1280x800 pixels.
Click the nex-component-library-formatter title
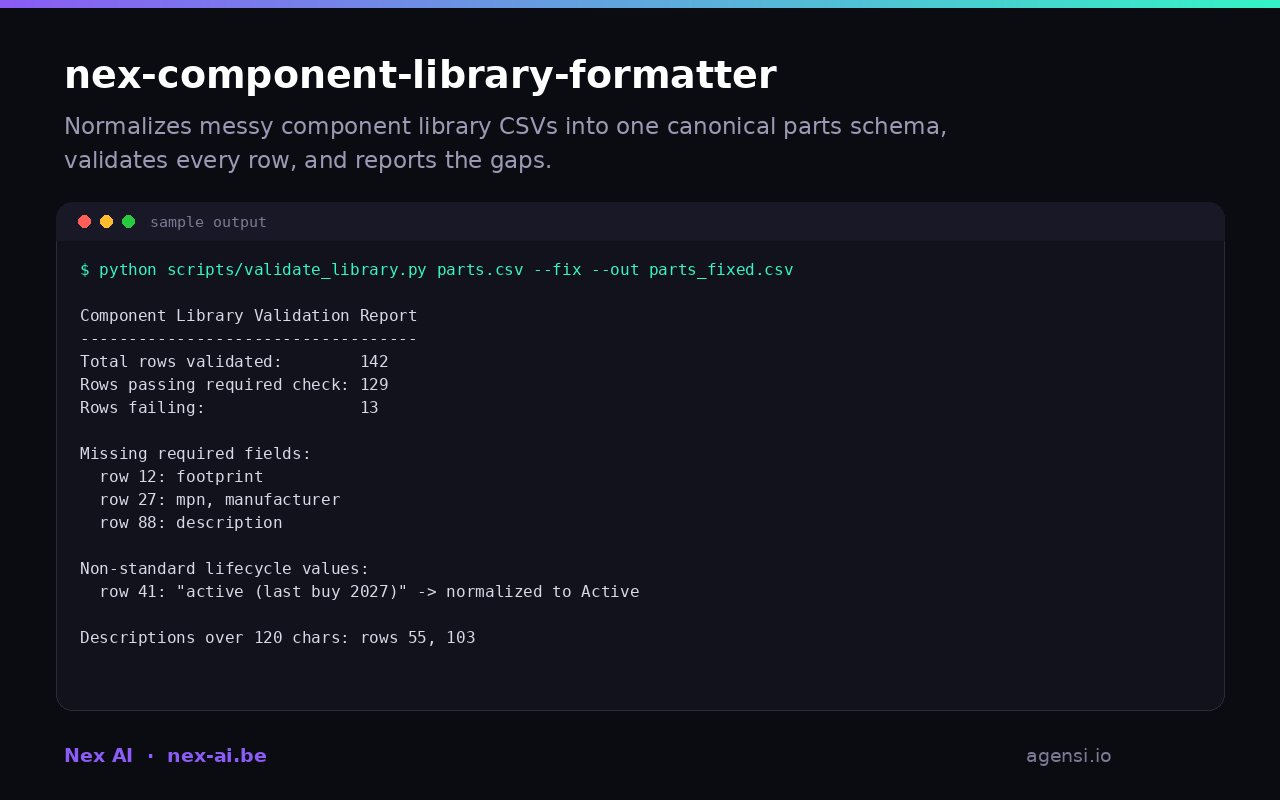[x=420, y=76]
